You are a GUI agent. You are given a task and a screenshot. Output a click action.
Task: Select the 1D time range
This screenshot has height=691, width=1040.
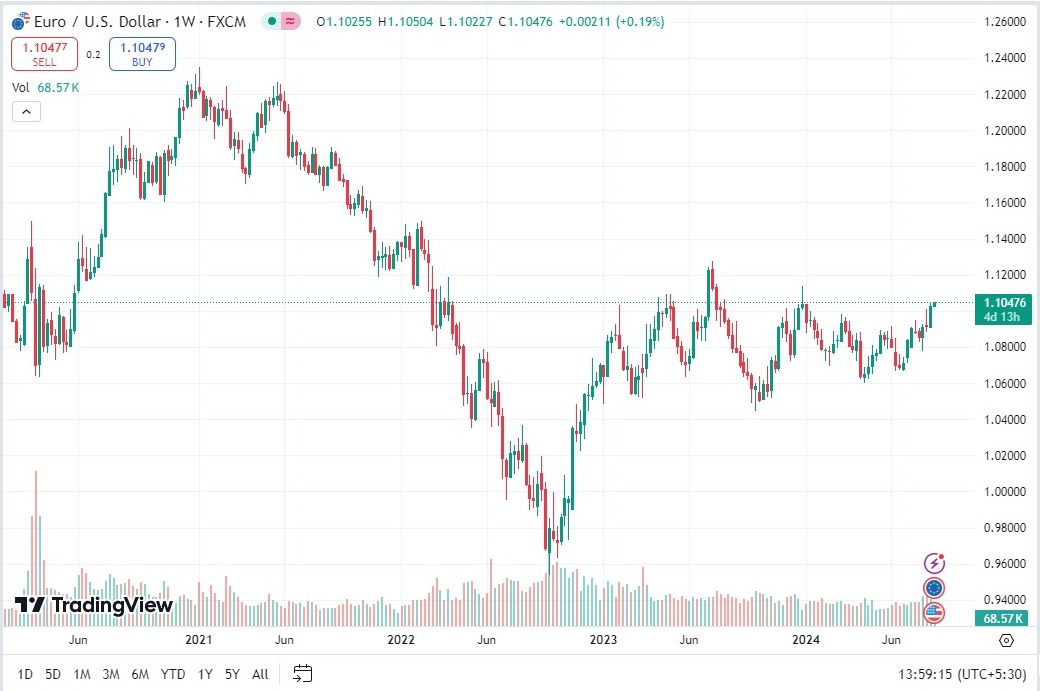pyautogui.click(x=26, y=674)
